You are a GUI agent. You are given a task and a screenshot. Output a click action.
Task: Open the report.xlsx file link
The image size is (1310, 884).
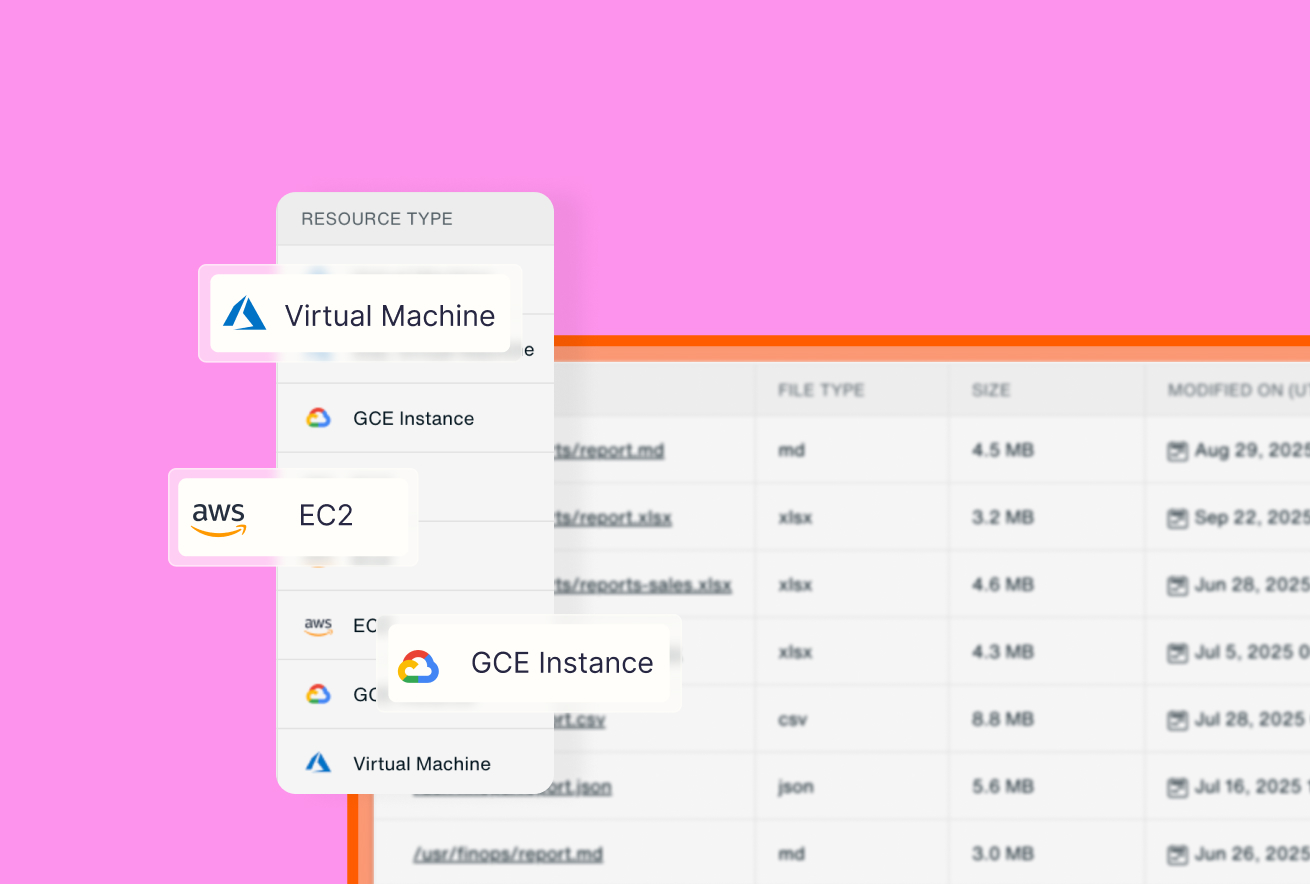point(613,518)
